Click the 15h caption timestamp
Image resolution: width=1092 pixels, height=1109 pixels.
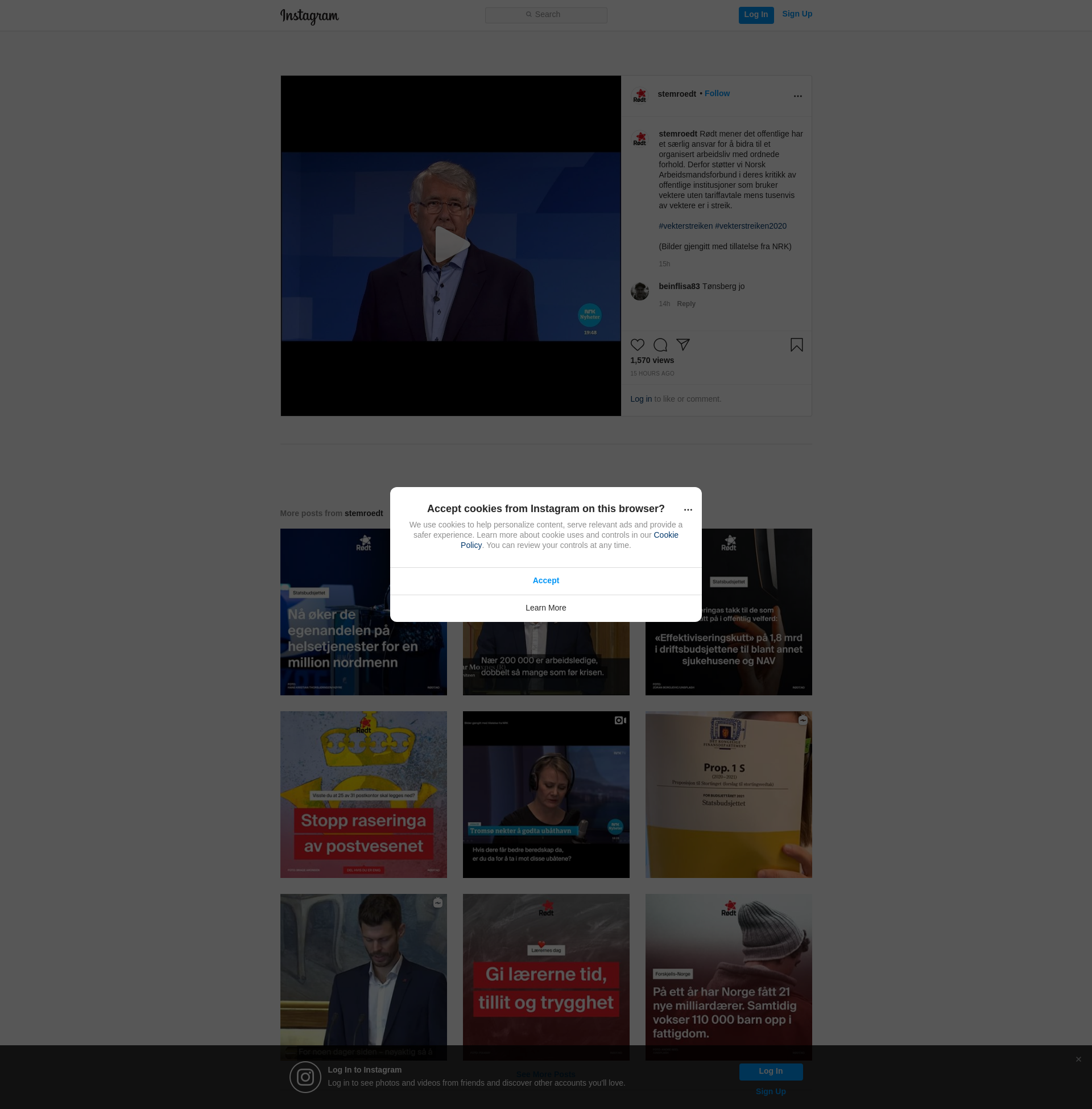tap(664, 264)
